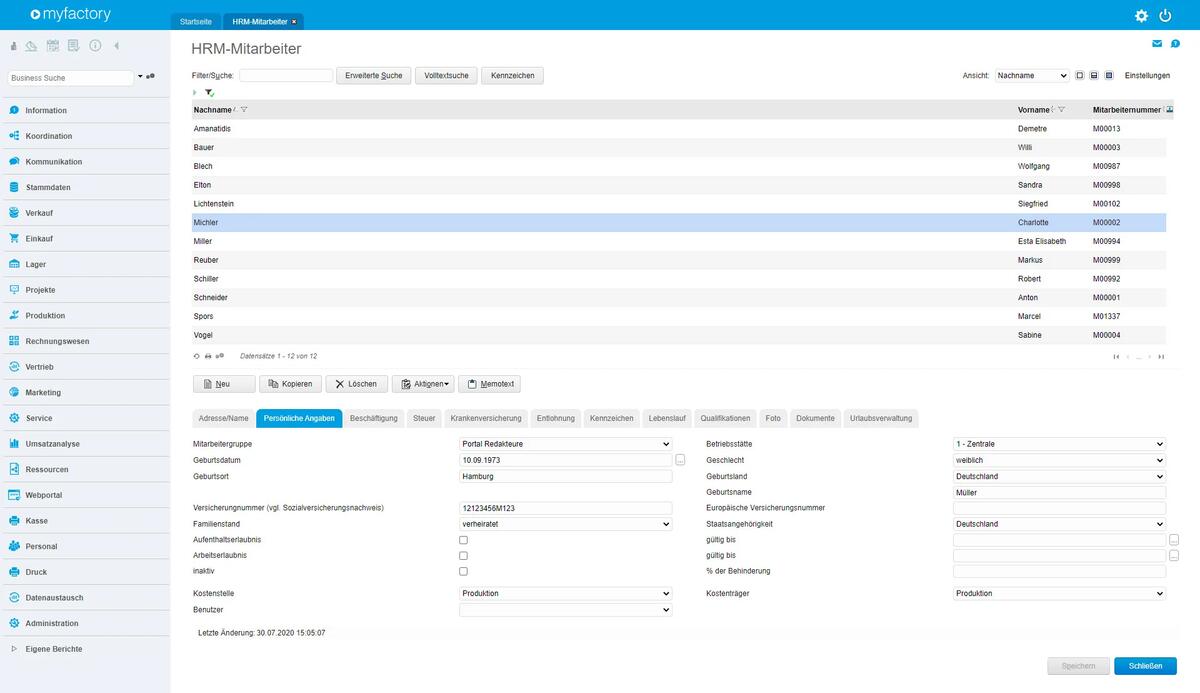Switch to the Urlaubsverwaltung tab
This screenshot has height=693, width=1200.
(880, 418)
